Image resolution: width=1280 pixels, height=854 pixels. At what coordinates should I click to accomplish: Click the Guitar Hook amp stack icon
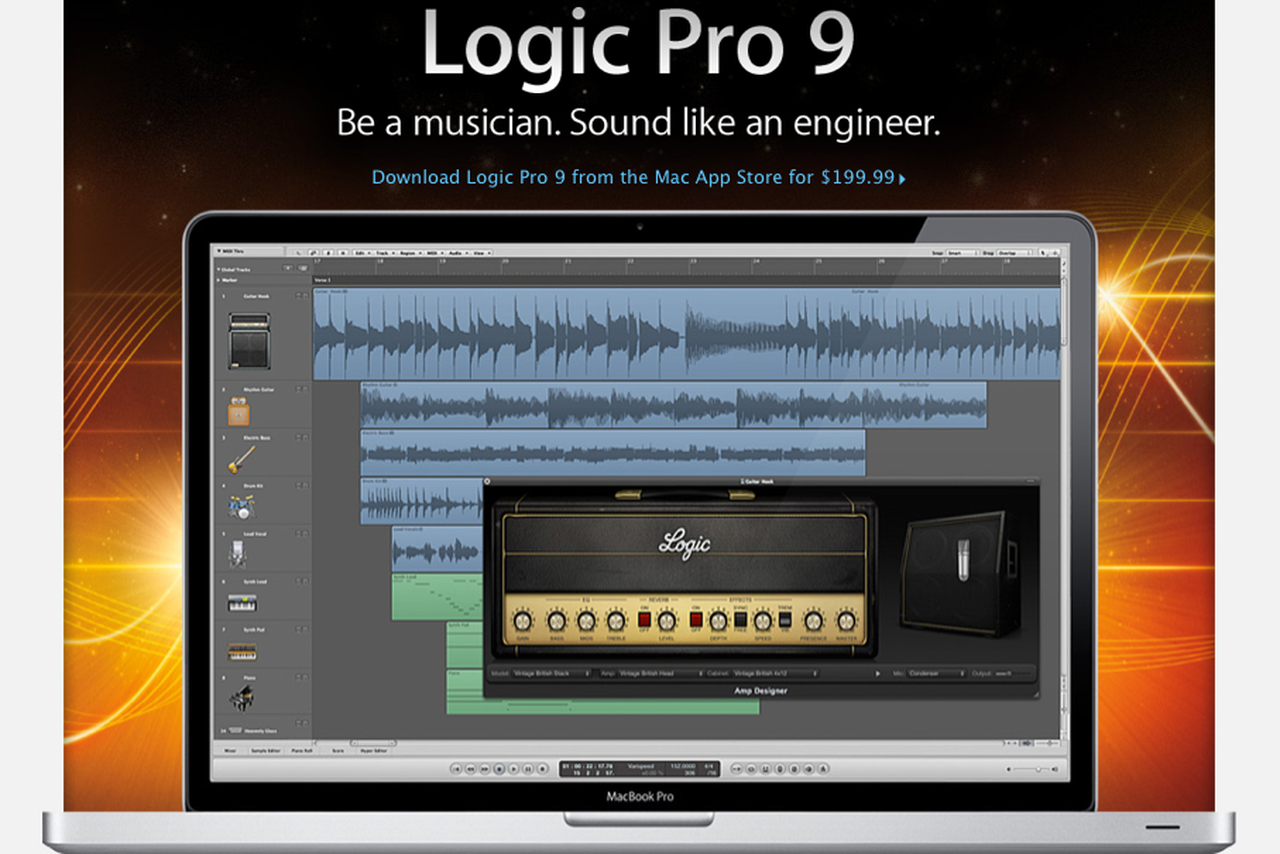pos(249,341)
